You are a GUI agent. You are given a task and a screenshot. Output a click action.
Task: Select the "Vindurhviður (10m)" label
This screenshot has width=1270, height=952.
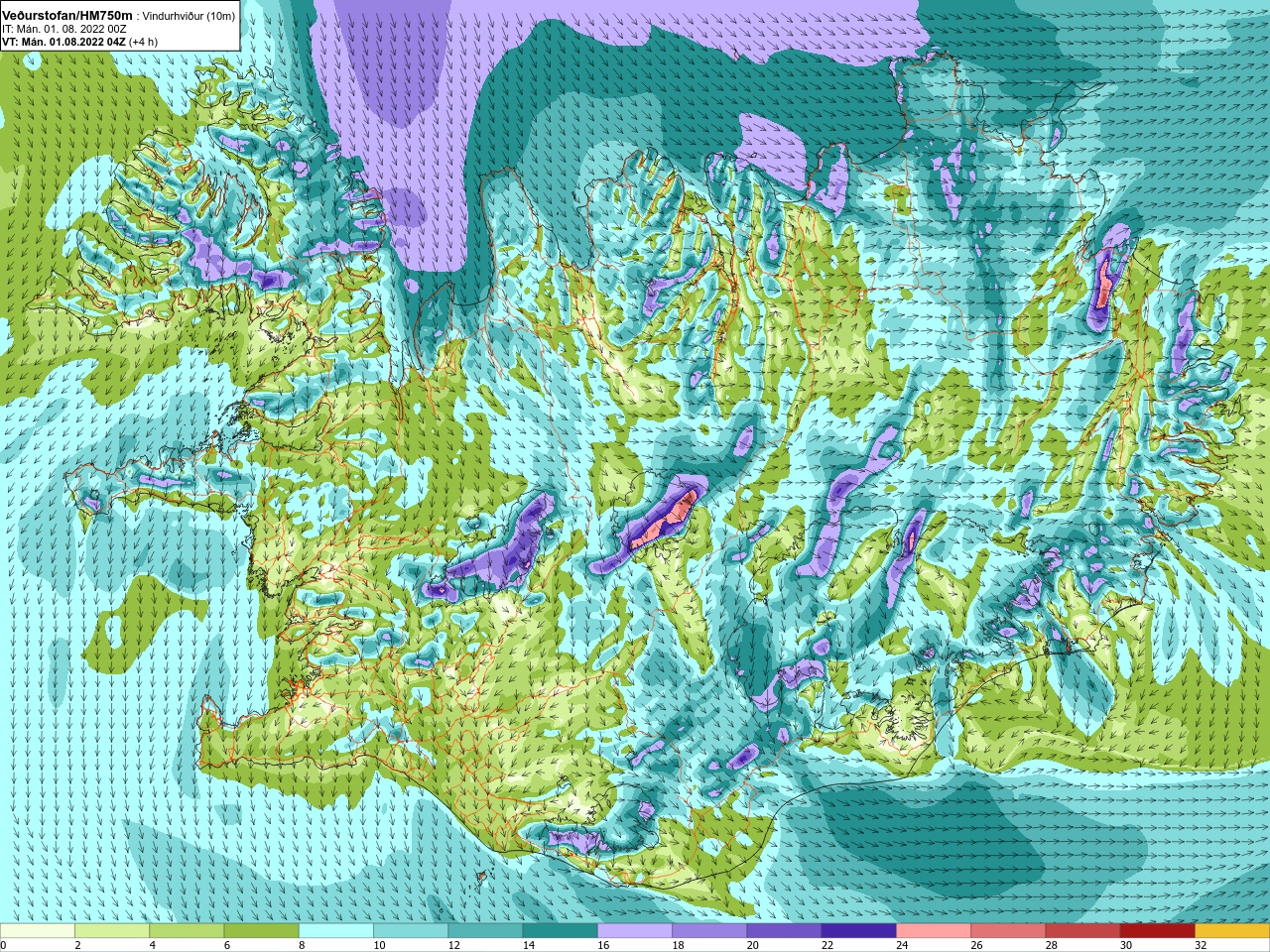(190, 16)
